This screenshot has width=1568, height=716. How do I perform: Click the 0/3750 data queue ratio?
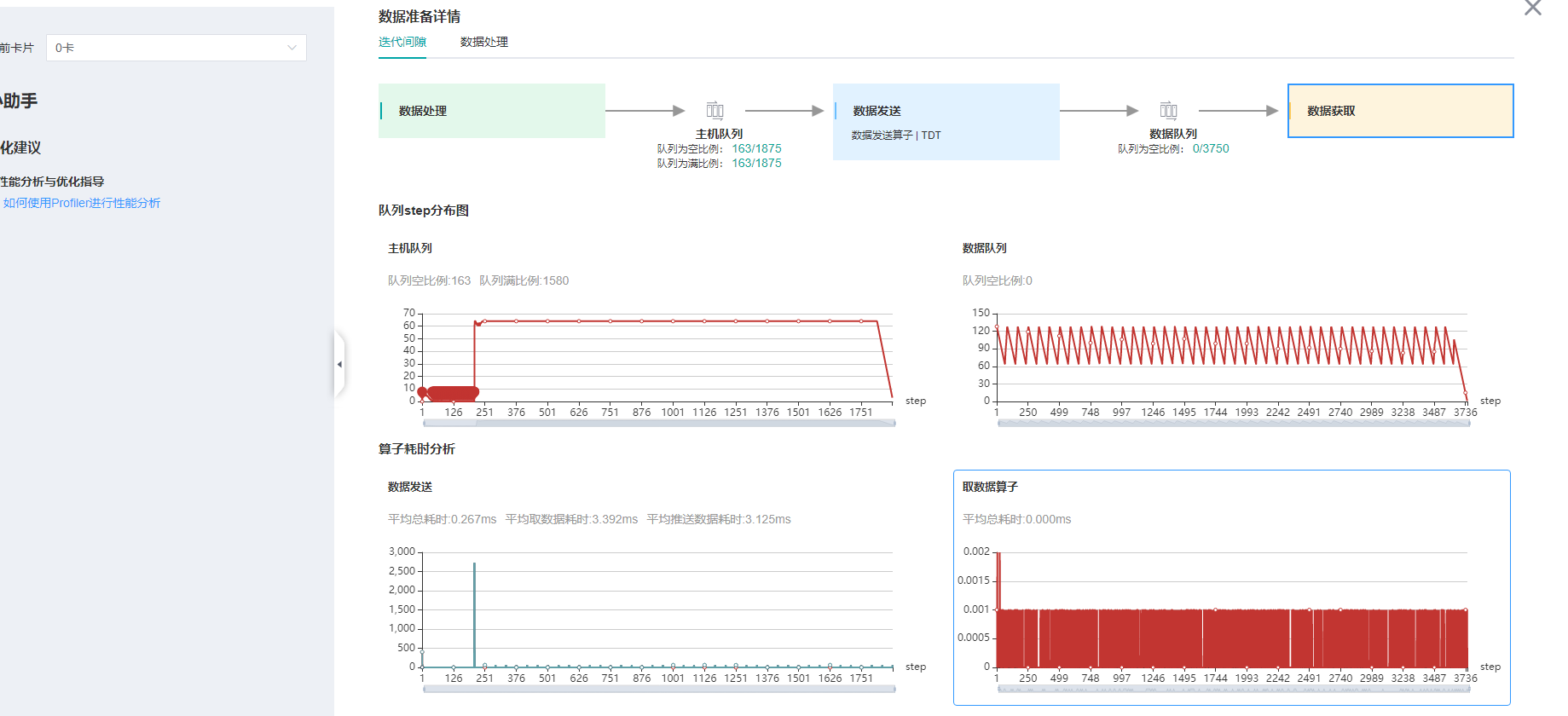click(x=1211, y=148)
